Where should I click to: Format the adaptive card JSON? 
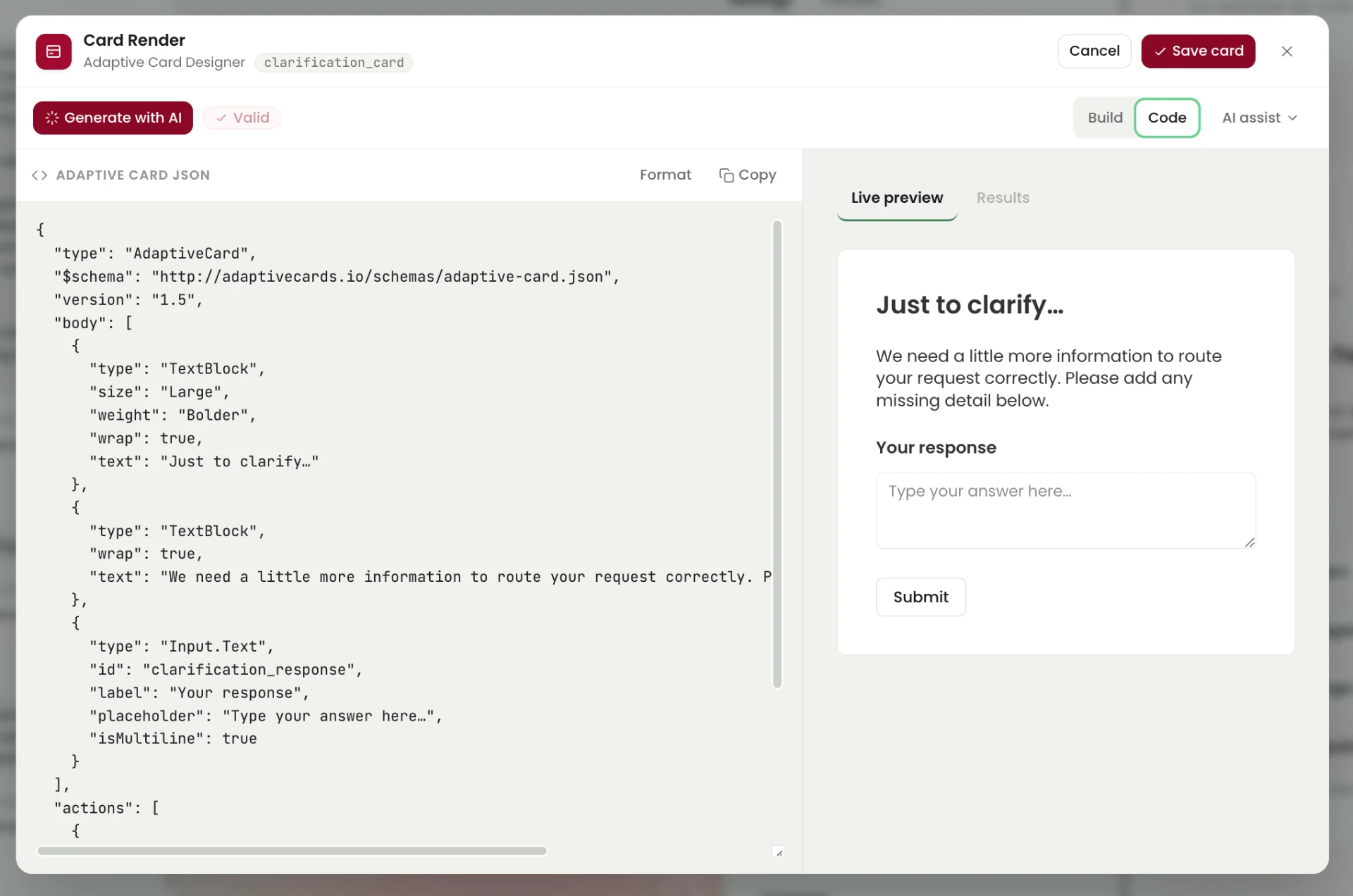pos(665,175)
